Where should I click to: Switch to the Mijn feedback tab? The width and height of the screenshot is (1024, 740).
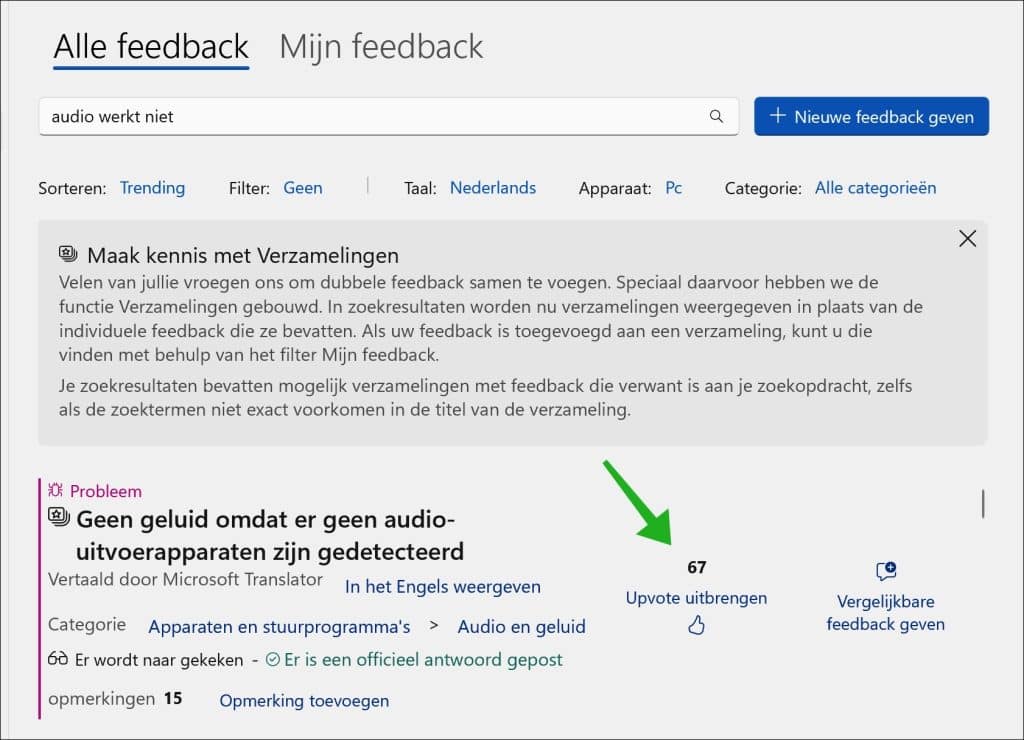tap(381, 46)
